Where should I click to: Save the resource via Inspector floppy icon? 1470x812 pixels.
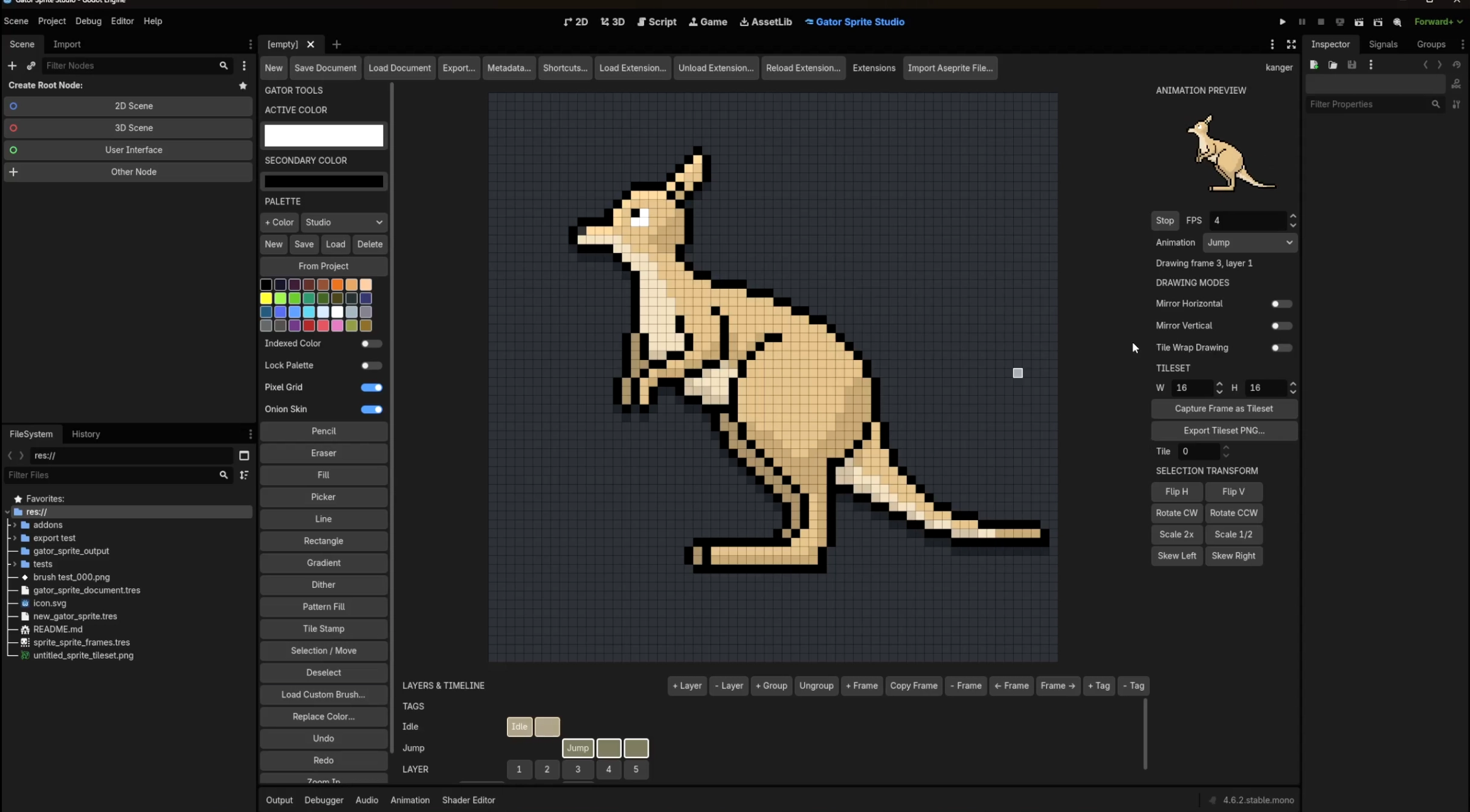(1352, 65)
